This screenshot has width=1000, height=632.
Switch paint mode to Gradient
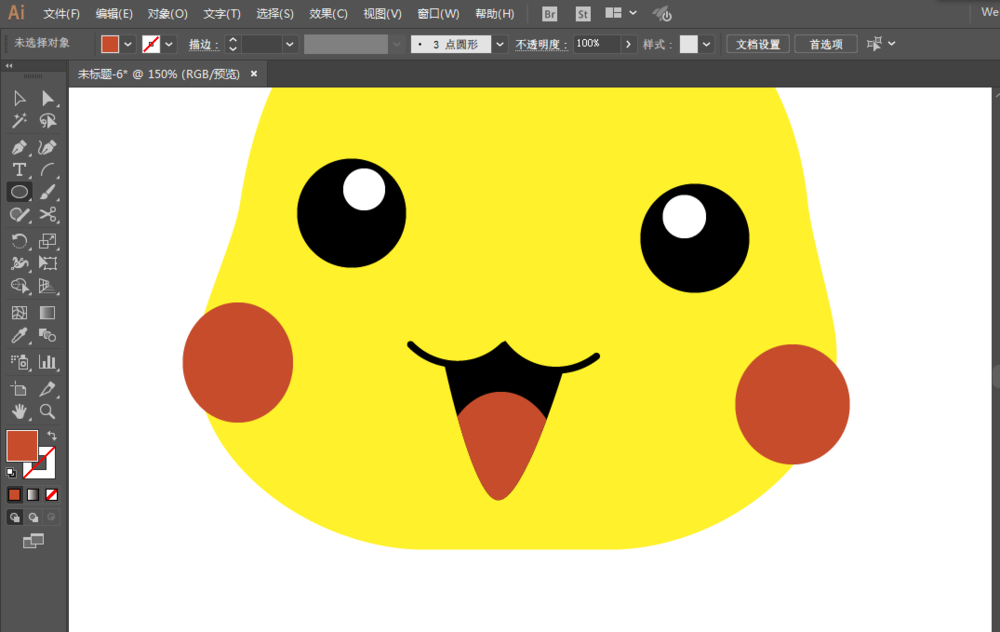click(33, 494)
